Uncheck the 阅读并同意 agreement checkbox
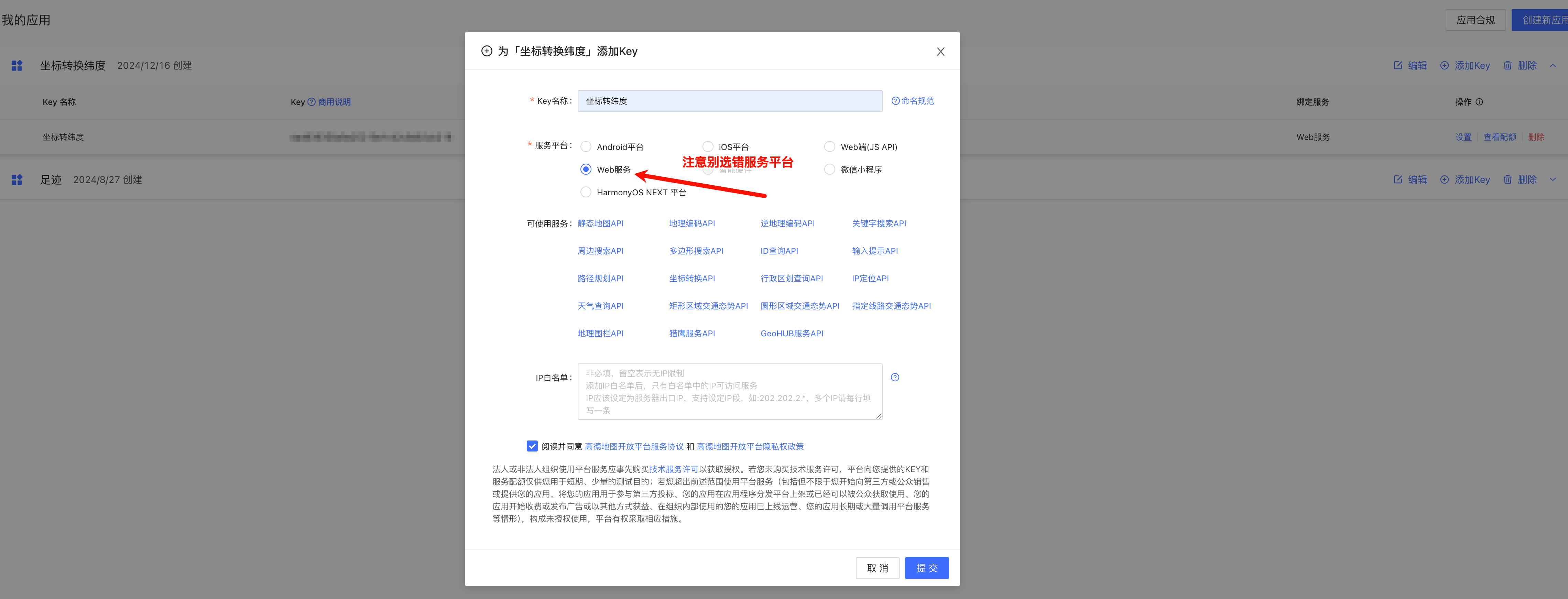 tap(532, 446)
